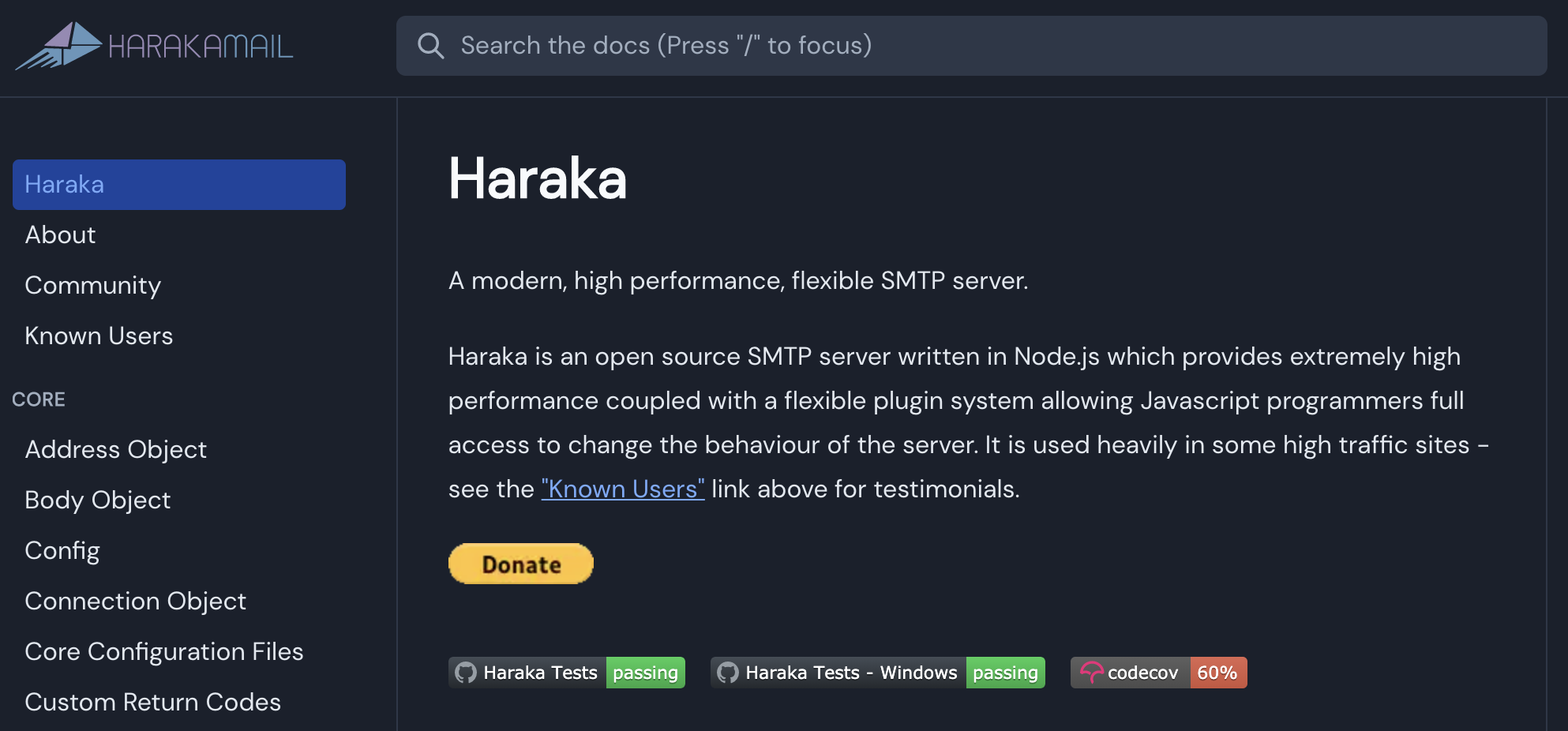This screenshot has height=731, width=1568.
Task: Click the magnifying glass search icon
Action: 430,46
